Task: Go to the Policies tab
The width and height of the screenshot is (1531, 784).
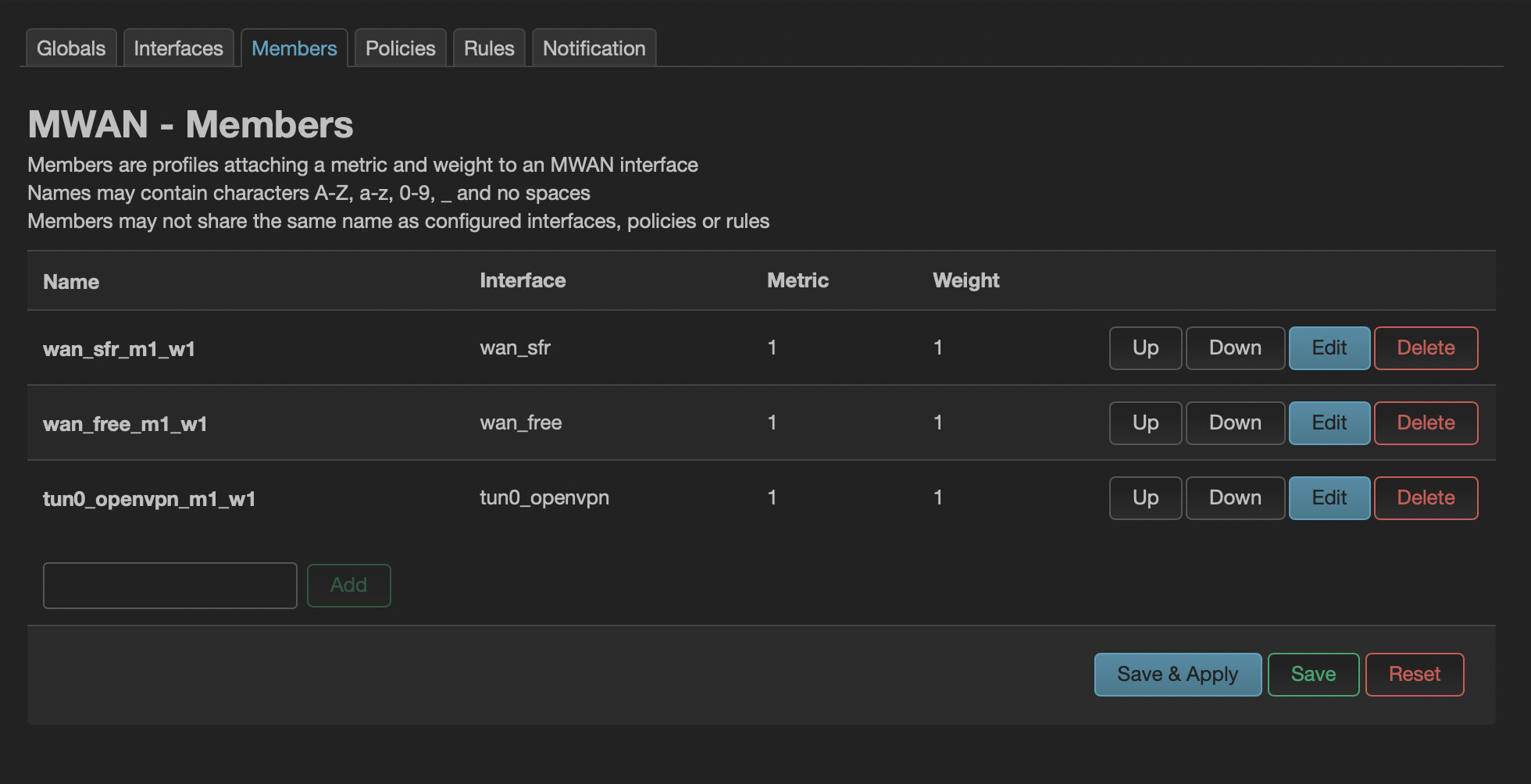Action: 401,48
